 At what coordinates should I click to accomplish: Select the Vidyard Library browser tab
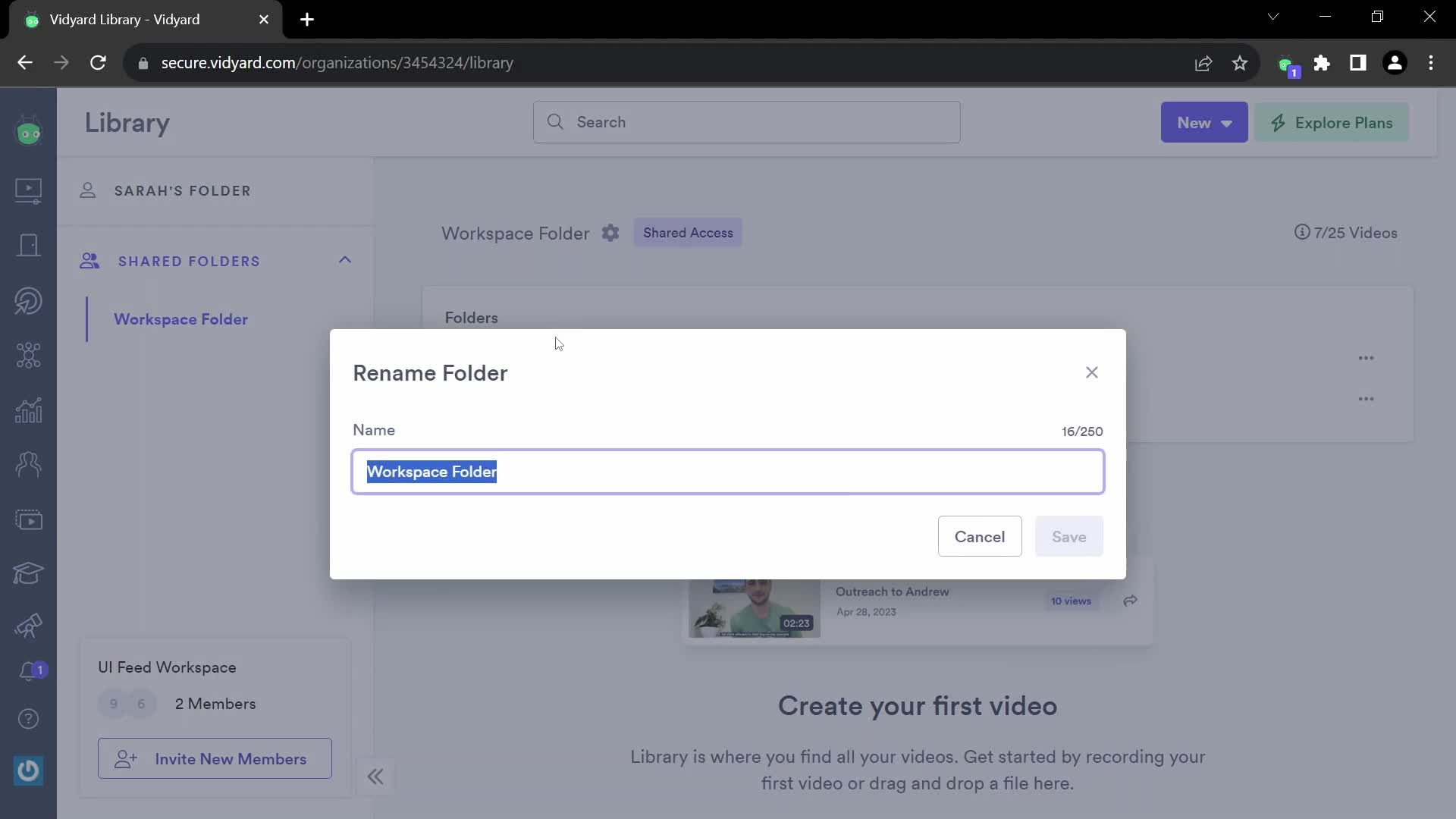pyautogui.click(x=146, y=20)
